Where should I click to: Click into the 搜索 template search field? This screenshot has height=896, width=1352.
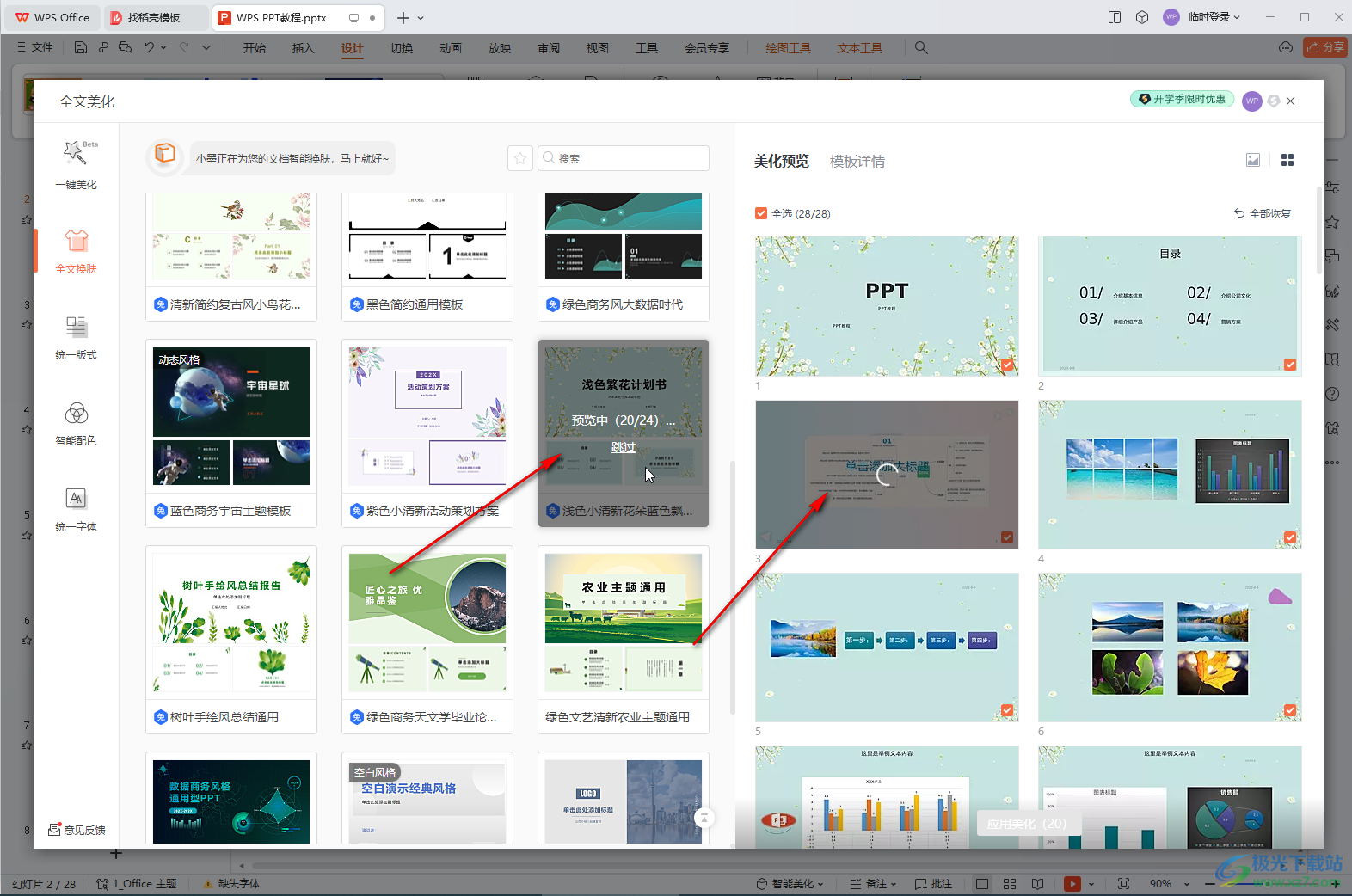[624, 158]
